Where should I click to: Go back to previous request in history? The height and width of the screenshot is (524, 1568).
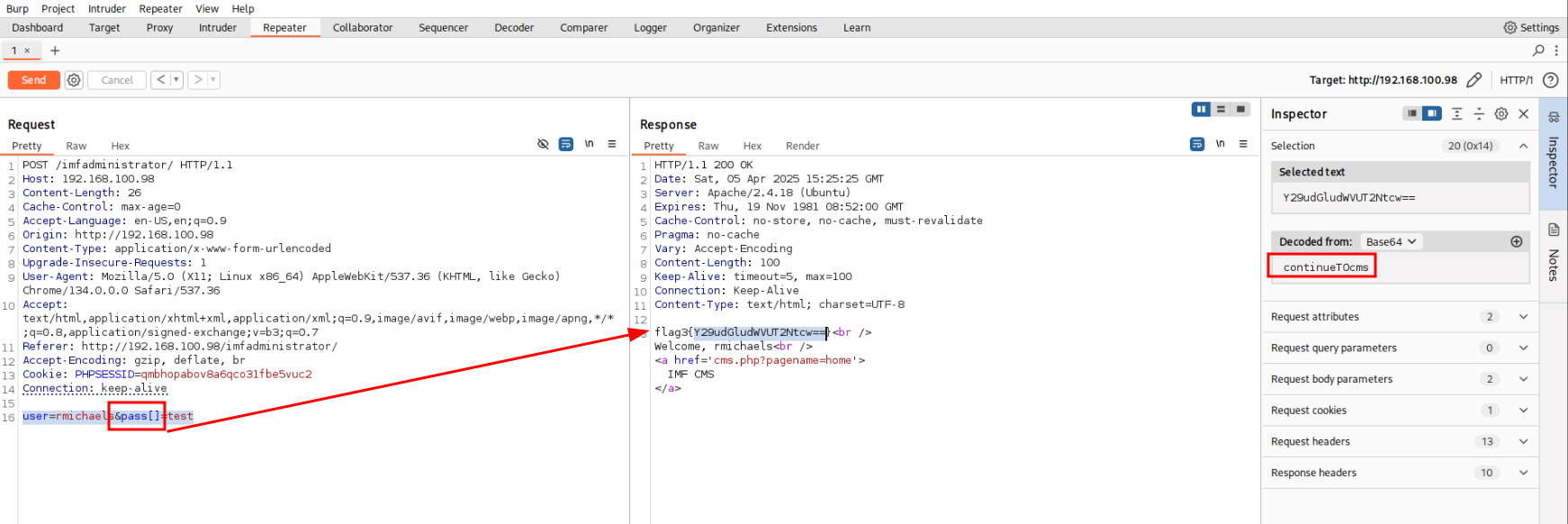160,80
